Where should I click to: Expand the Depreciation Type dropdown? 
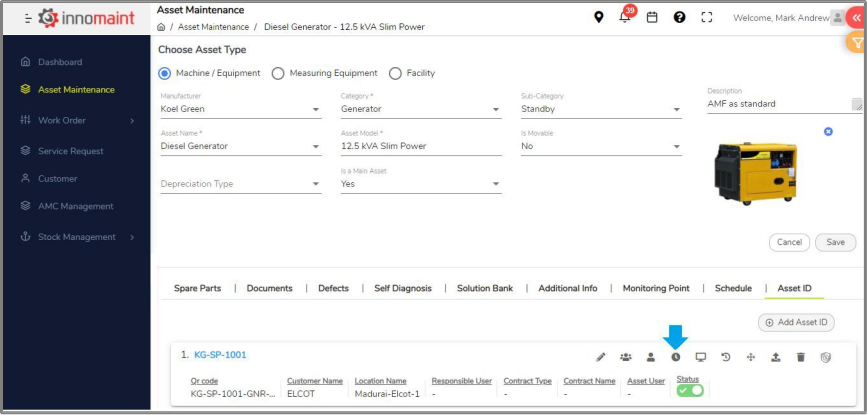[x=240, y=184]
